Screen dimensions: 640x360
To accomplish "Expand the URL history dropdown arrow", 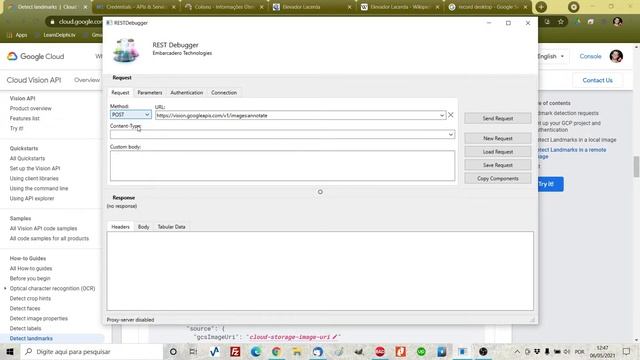I will pyautogui.click(x=442, y=116).
